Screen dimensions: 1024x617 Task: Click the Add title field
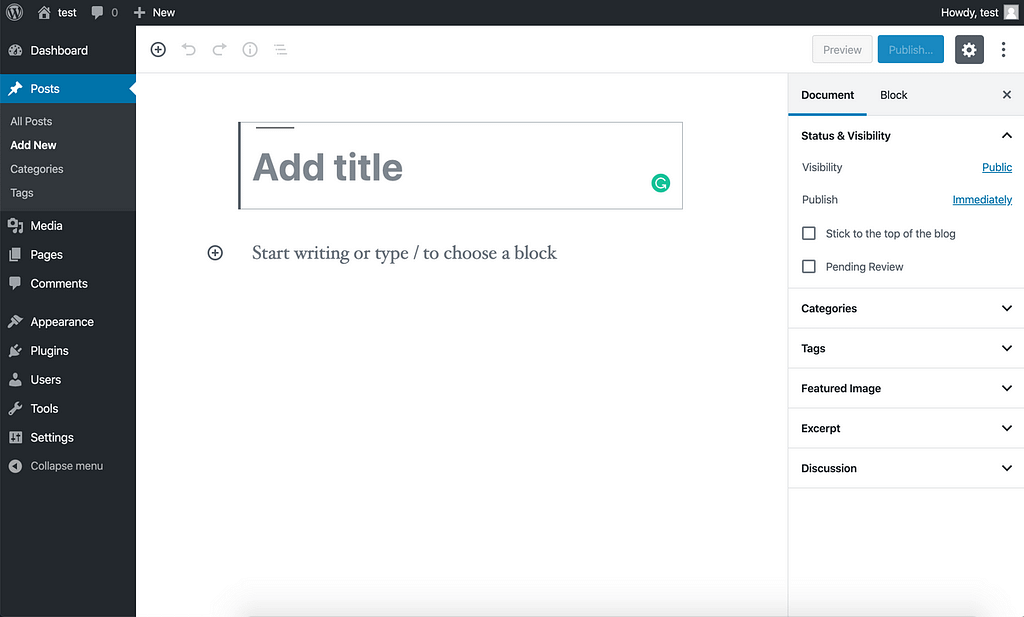tap(461, 166)
